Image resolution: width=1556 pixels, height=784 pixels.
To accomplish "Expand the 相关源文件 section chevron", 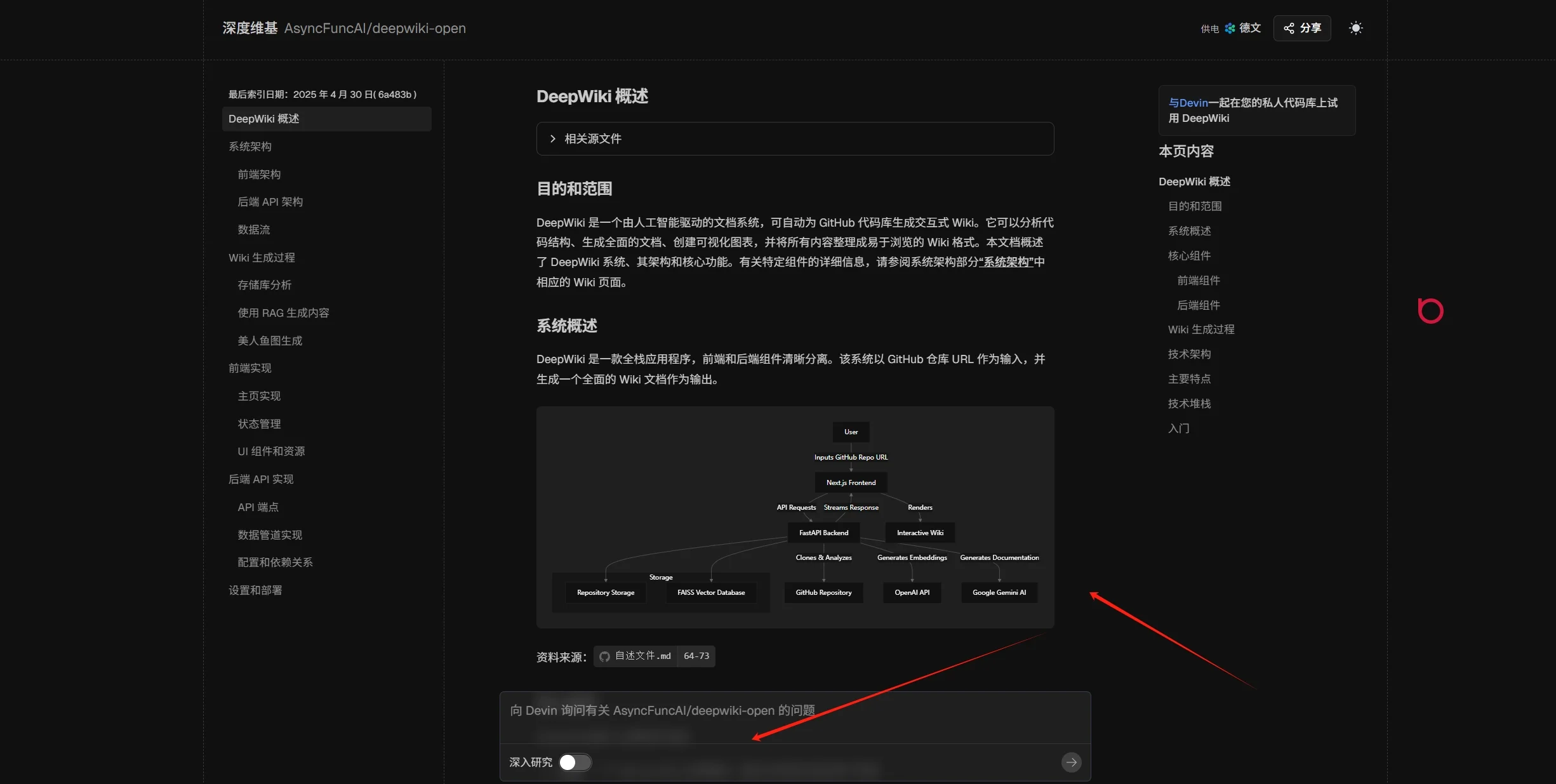I will tap(552, 138).
